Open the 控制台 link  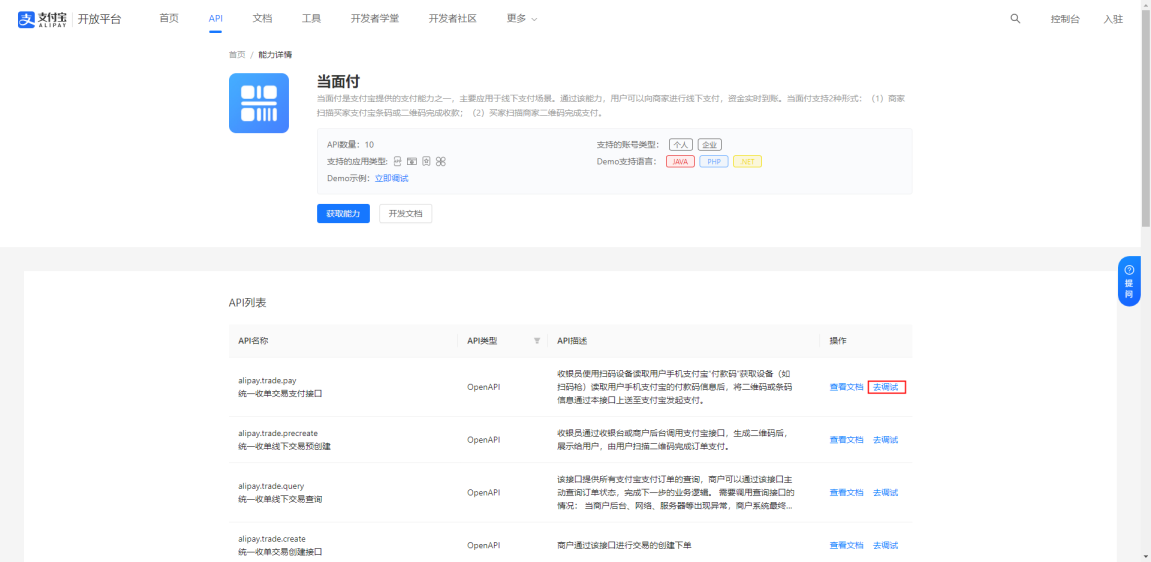coord(1065,20)
